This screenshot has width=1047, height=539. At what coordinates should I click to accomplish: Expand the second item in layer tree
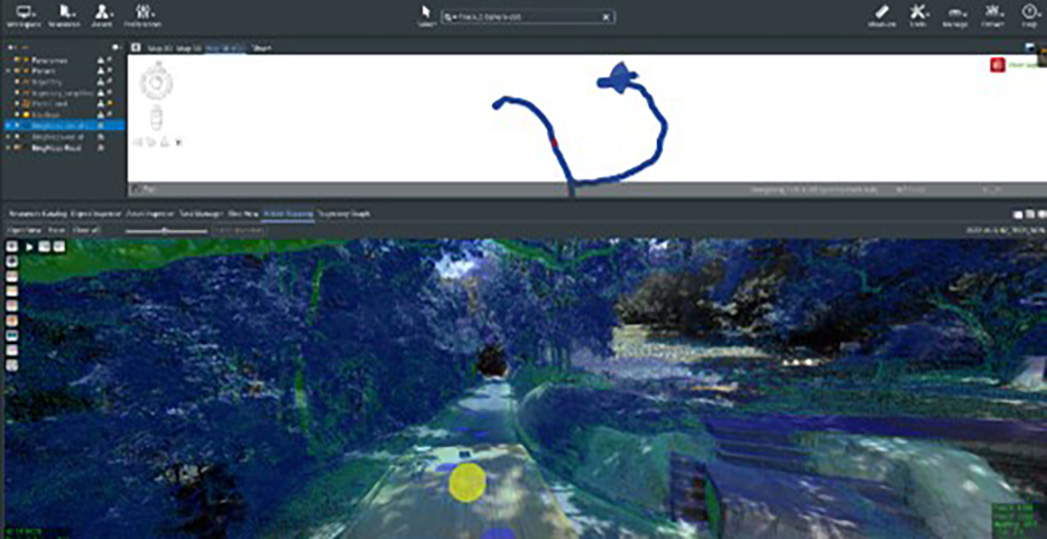click(9, 72)
